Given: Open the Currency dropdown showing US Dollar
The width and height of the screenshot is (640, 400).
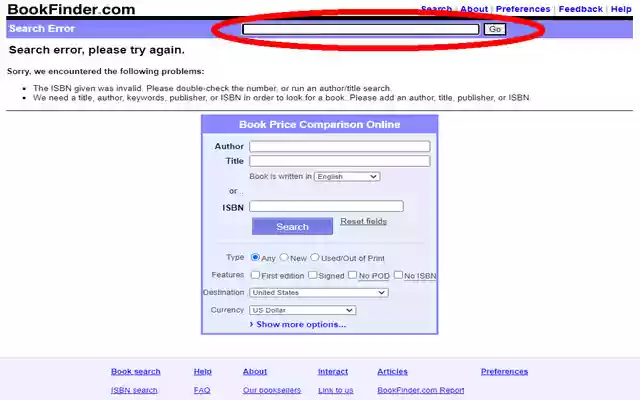Looking at the screenshot, I should [302, 310].
